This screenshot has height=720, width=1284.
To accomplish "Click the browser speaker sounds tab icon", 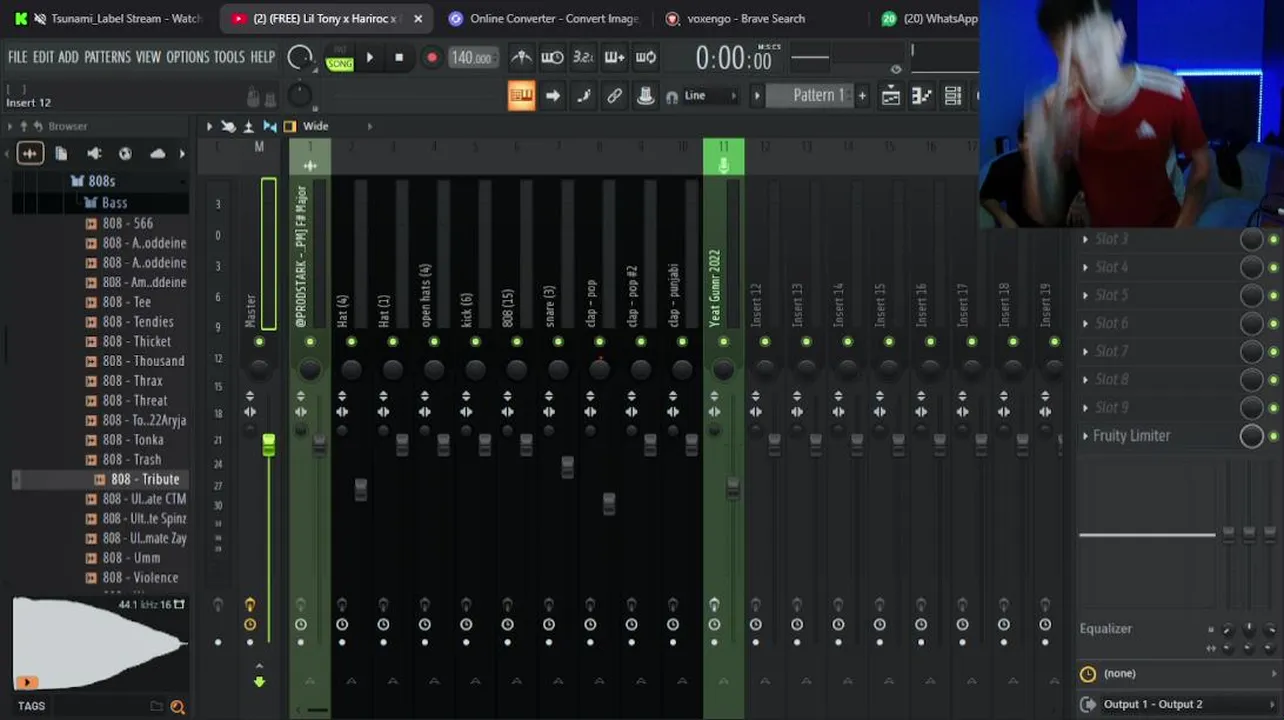I will pos(94,153).
